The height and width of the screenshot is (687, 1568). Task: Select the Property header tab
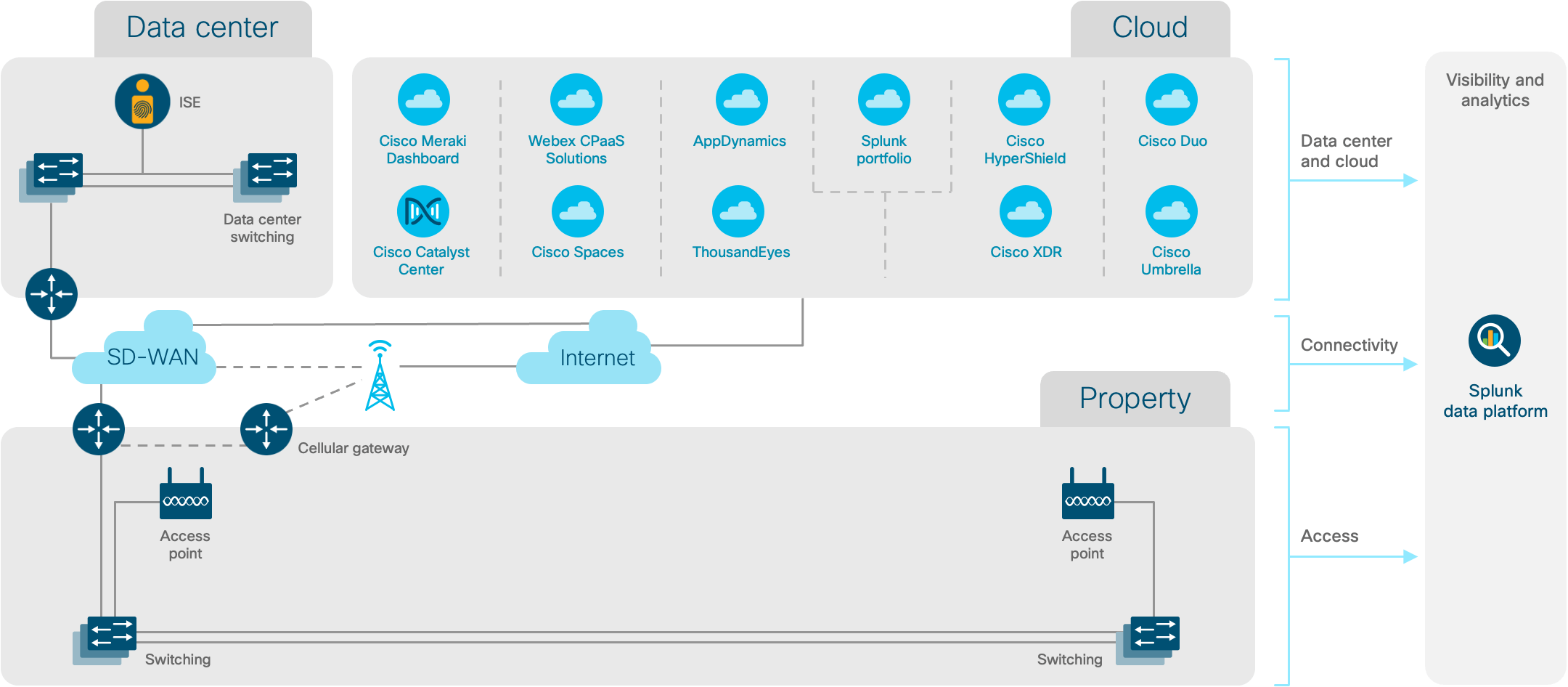pyautogui.click(x=1135, y=399)
